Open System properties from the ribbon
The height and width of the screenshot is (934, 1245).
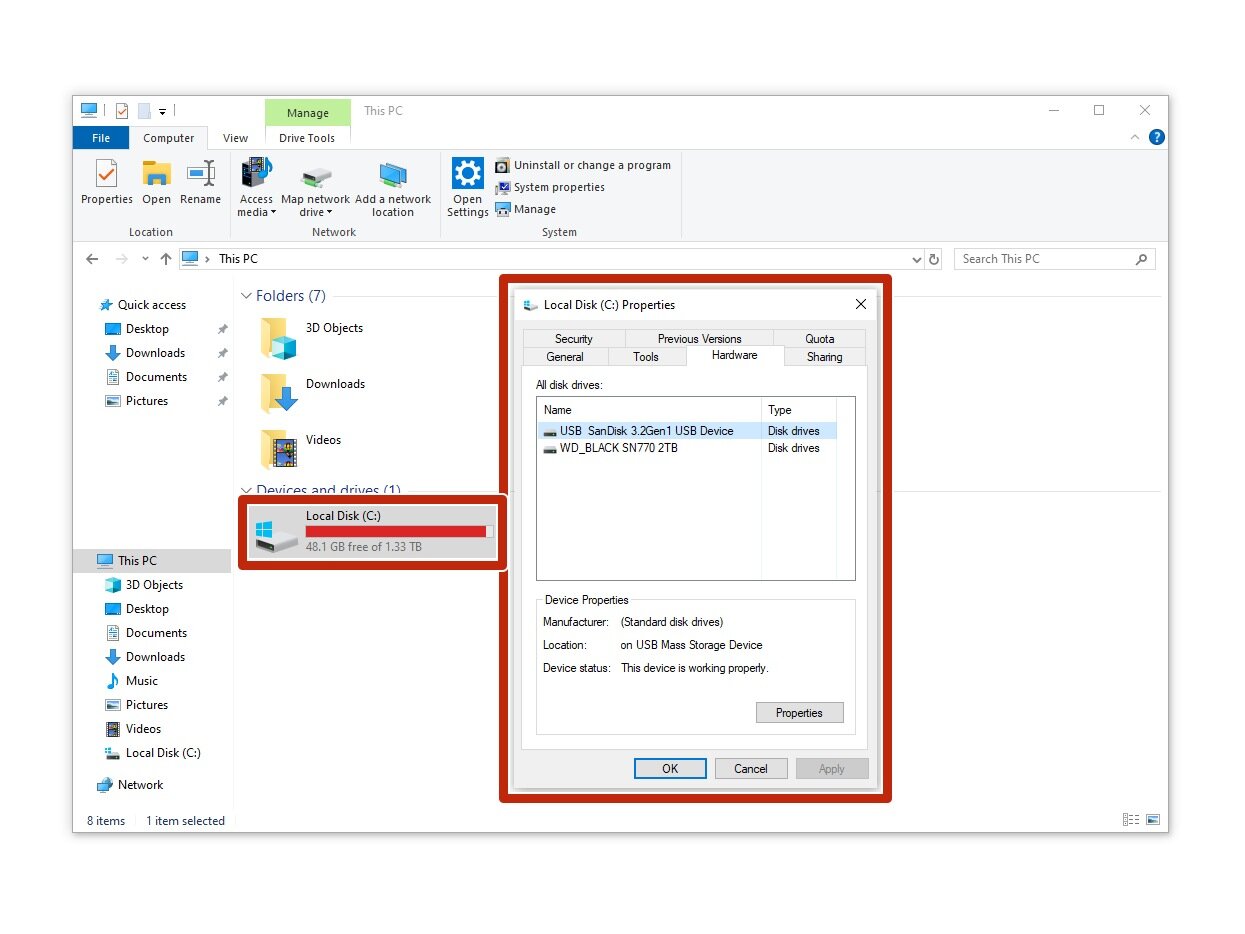pos(558,187)
